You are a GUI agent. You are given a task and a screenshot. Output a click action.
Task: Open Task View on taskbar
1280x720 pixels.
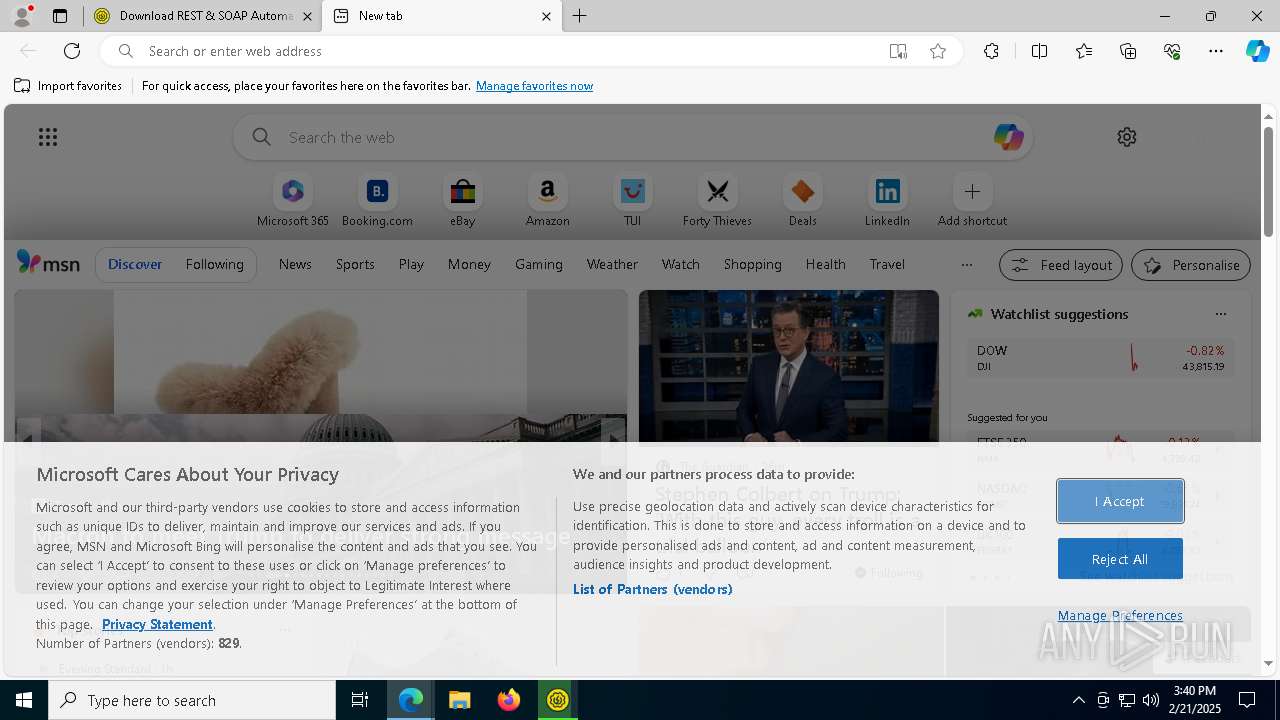point(360,700)
